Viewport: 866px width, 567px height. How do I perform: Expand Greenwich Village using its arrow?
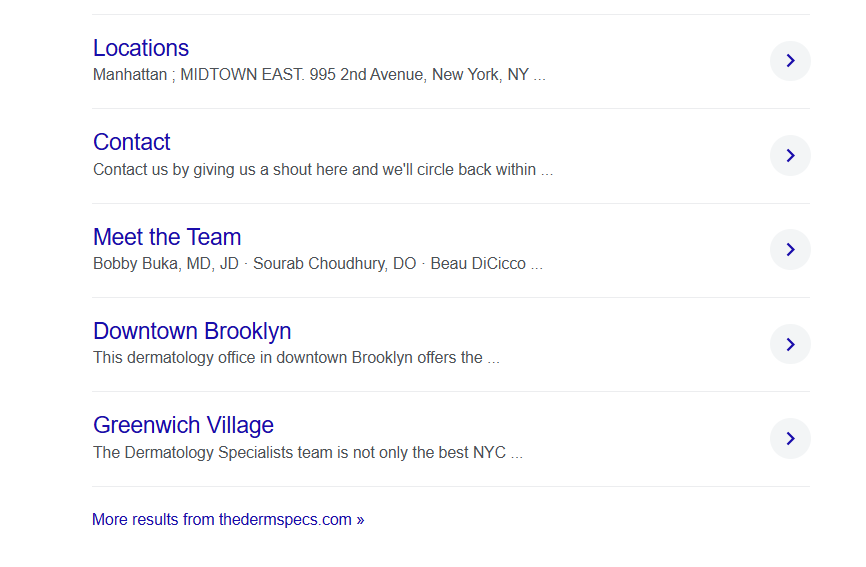tap(790, 438)
